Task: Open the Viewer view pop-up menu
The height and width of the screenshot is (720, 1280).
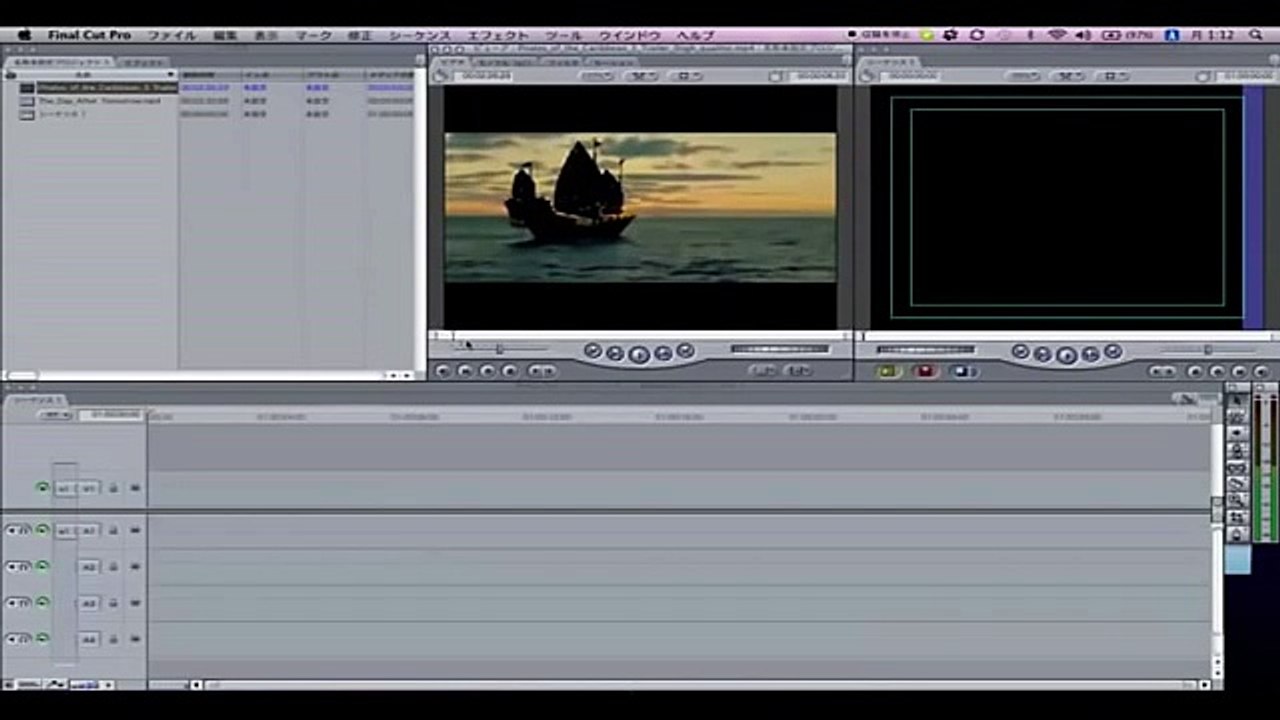Action: point(687,76)
